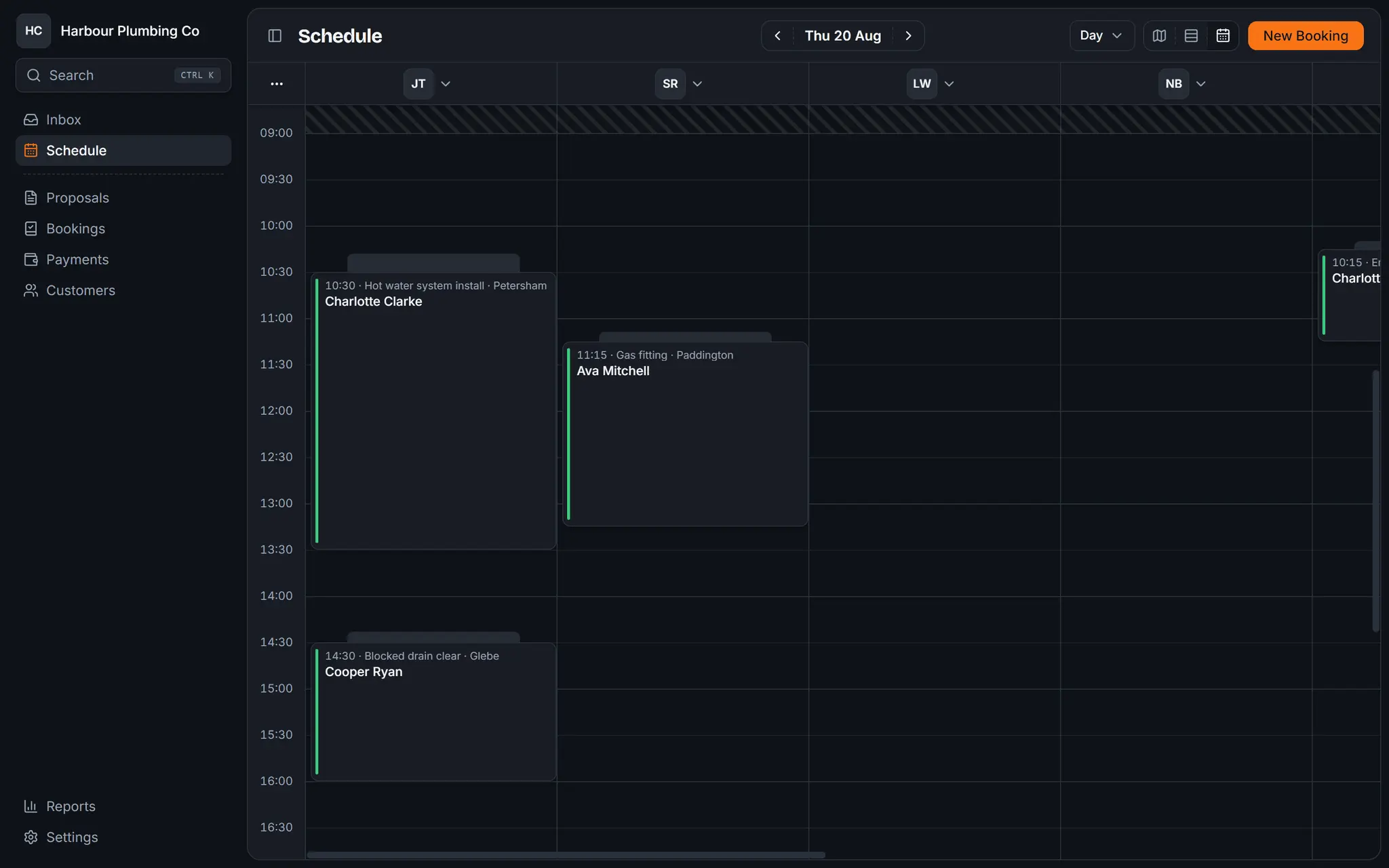This screenshot has width=1389, height=868.
Task: Click the Search input field
Action: (123, 75)
